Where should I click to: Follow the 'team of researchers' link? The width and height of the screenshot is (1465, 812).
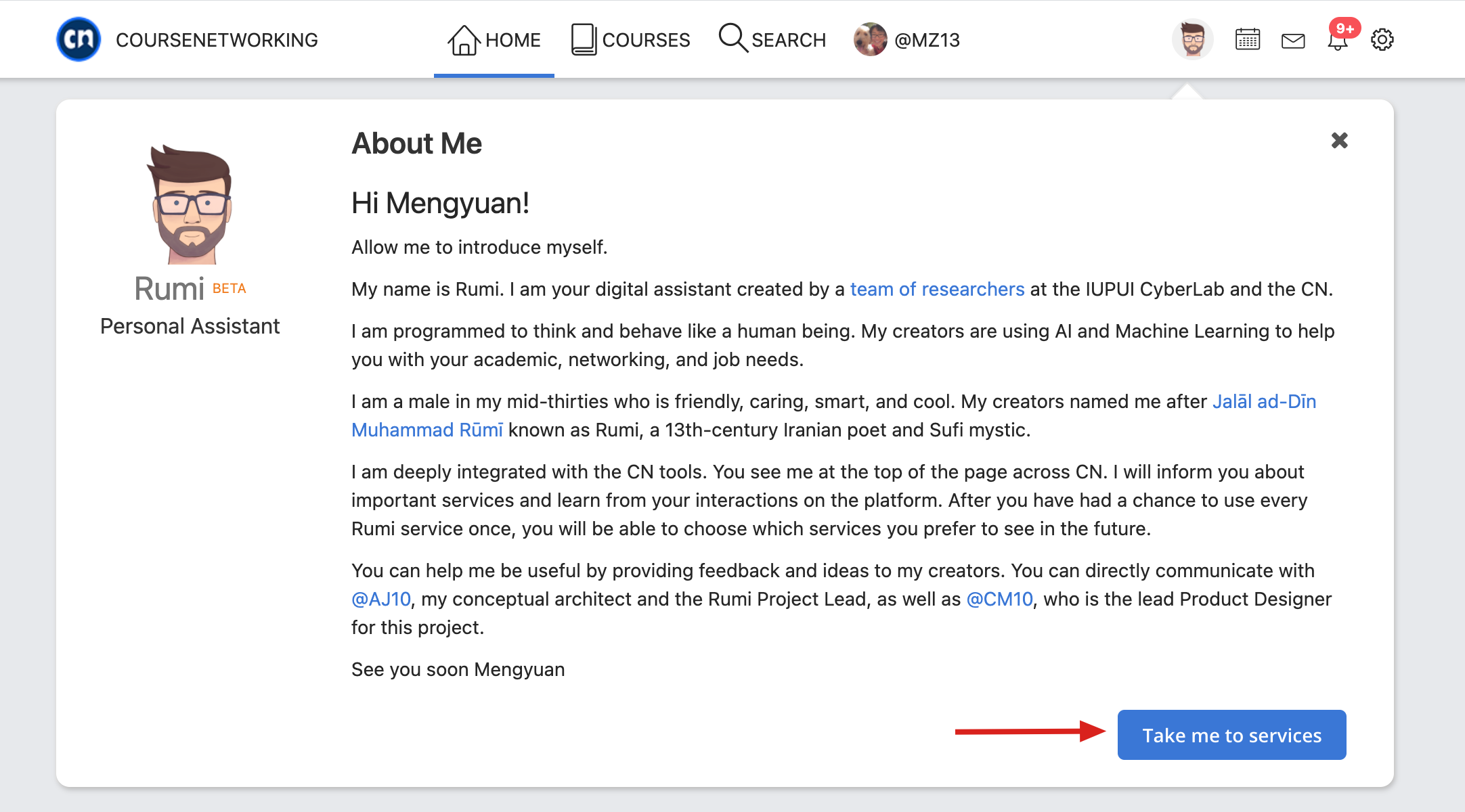pyautogui.click(x=937, y=290)
